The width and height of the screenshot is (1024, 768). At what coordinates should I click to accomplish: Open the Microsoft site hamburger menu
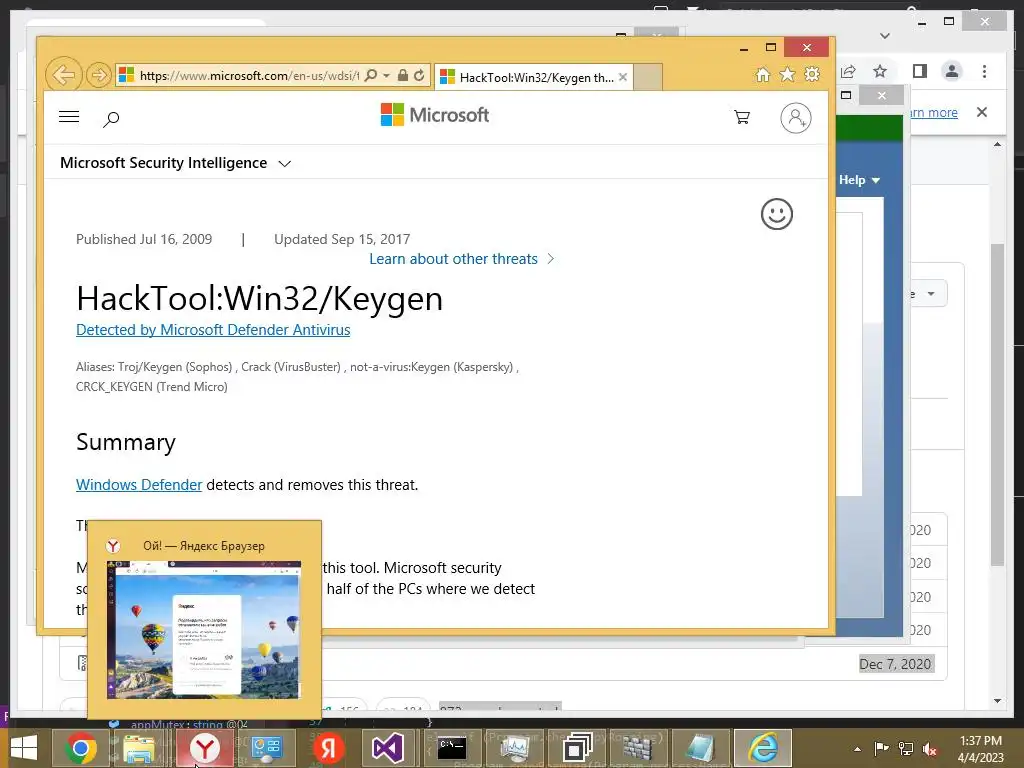coord(69,117)
